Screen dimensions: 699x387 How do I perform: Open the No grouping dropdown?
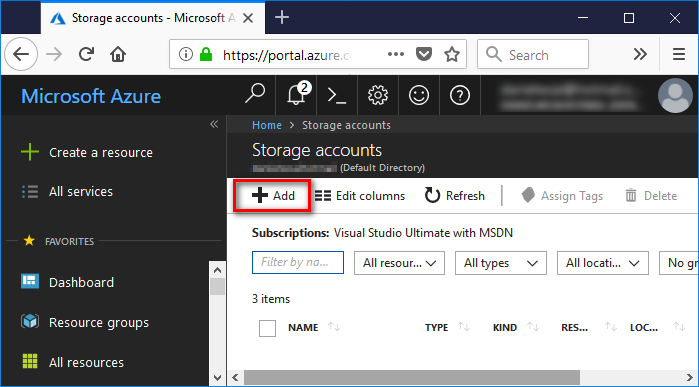(x=679, y=263)
